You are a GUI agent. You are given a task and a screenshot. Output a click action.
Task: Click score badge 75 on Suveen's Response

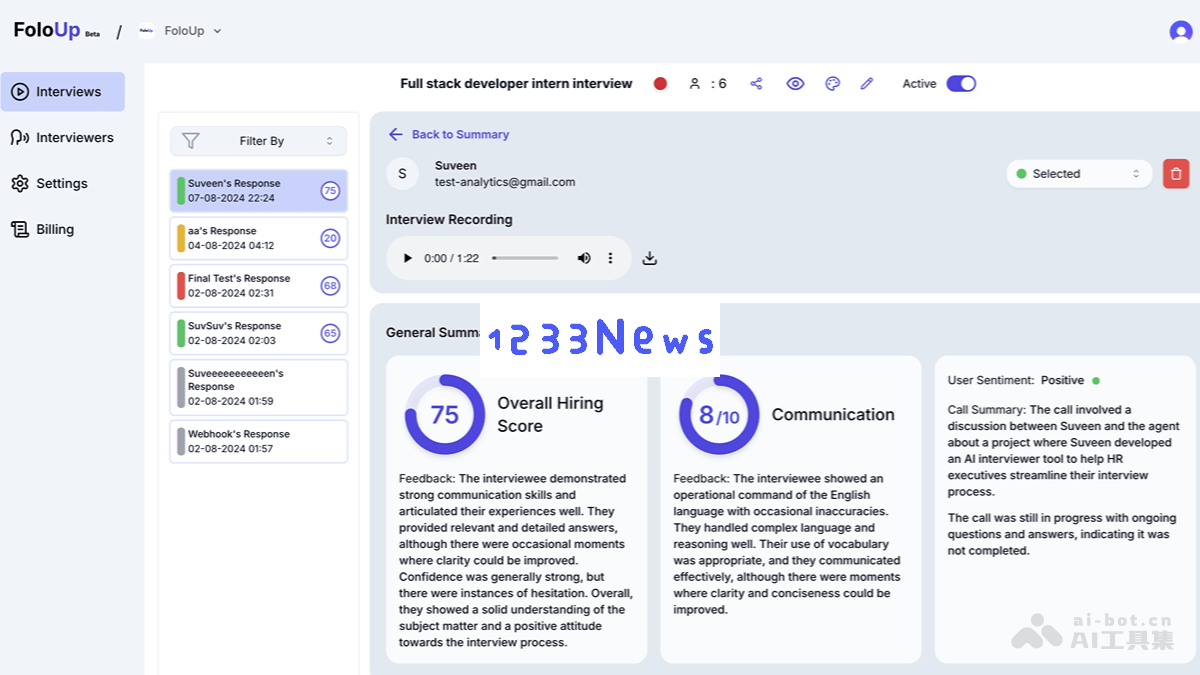tap(330, 191)
